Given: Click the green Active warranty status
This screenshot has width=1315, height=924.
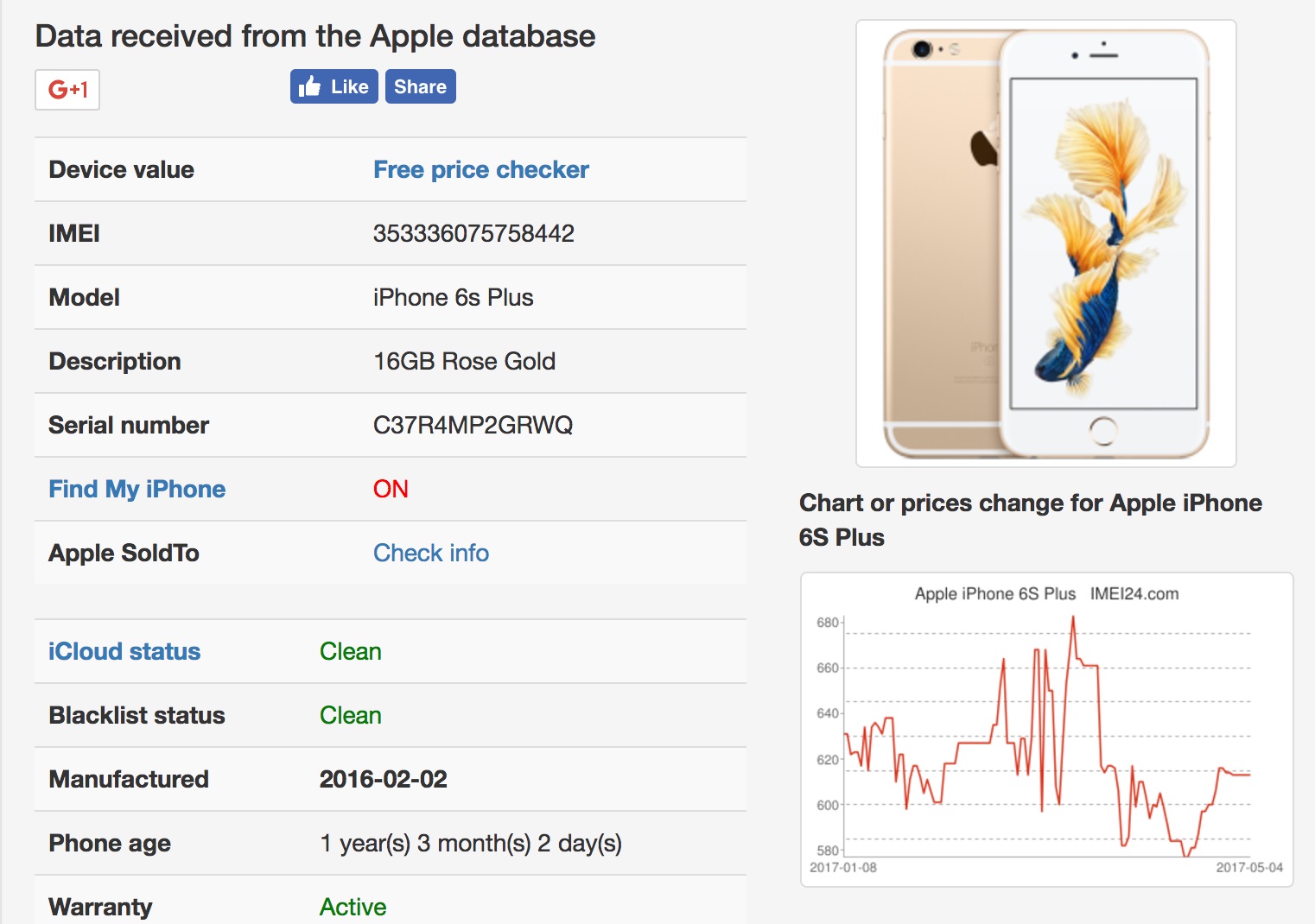Looking at the screenshot, I should pyautogui.click(x=353, y=907).
